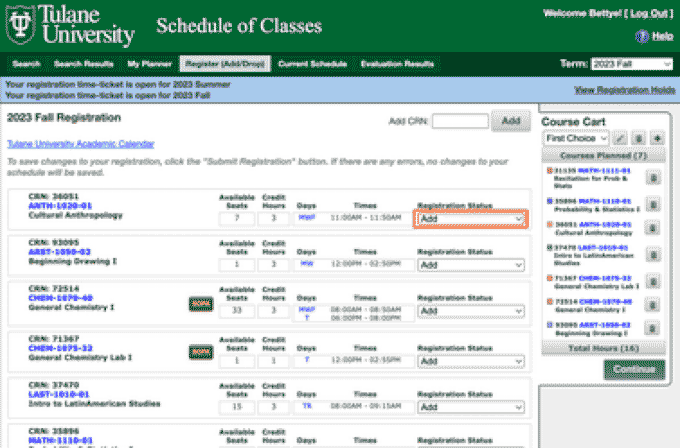Switch to the Evaluation Results tab

[397, 64]
